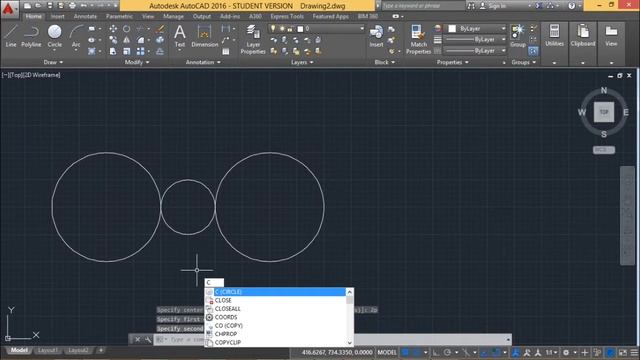Open the Parametric ribbon tab
The height and width of the screenshot is (360, 640).
119,16
